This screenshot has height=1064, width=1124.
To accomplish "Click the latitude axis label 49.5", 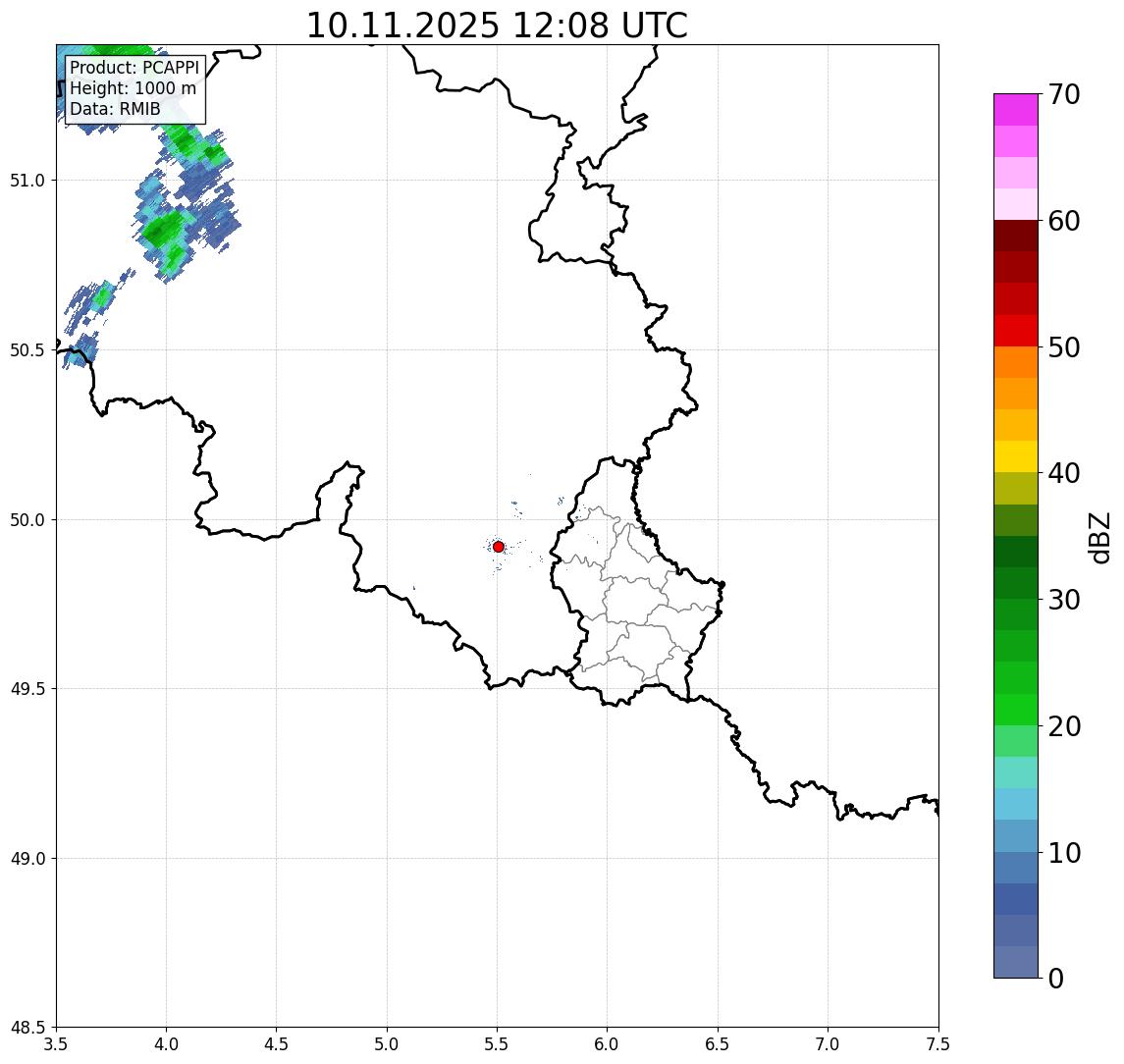I will tap(27, 689).
